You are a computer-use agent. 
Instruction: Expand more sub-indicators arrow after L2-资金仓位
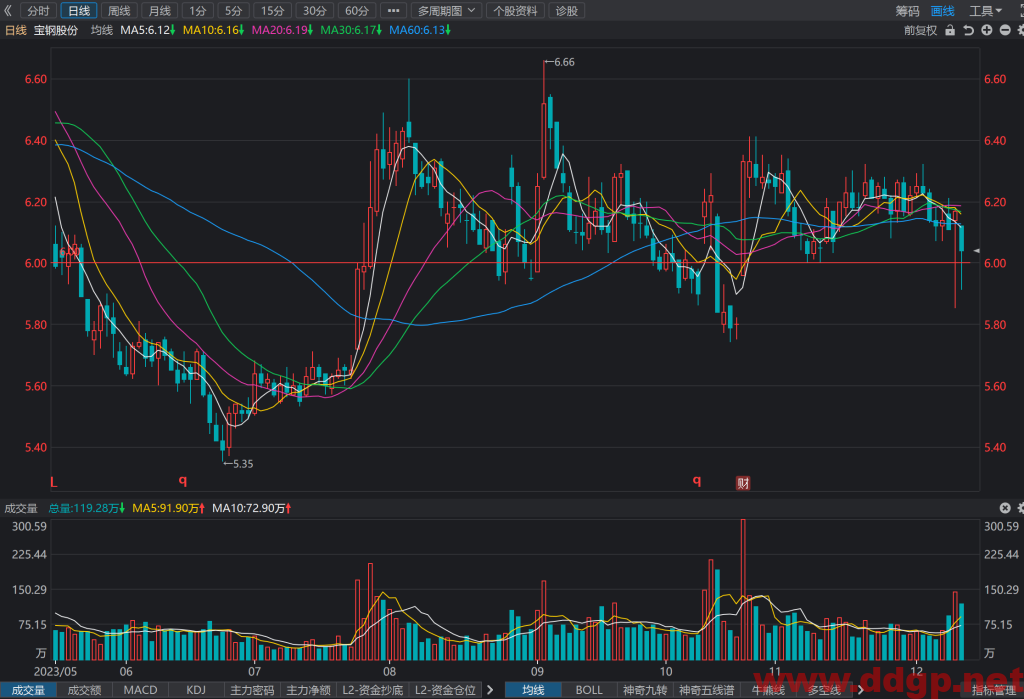tap(490, 689)
